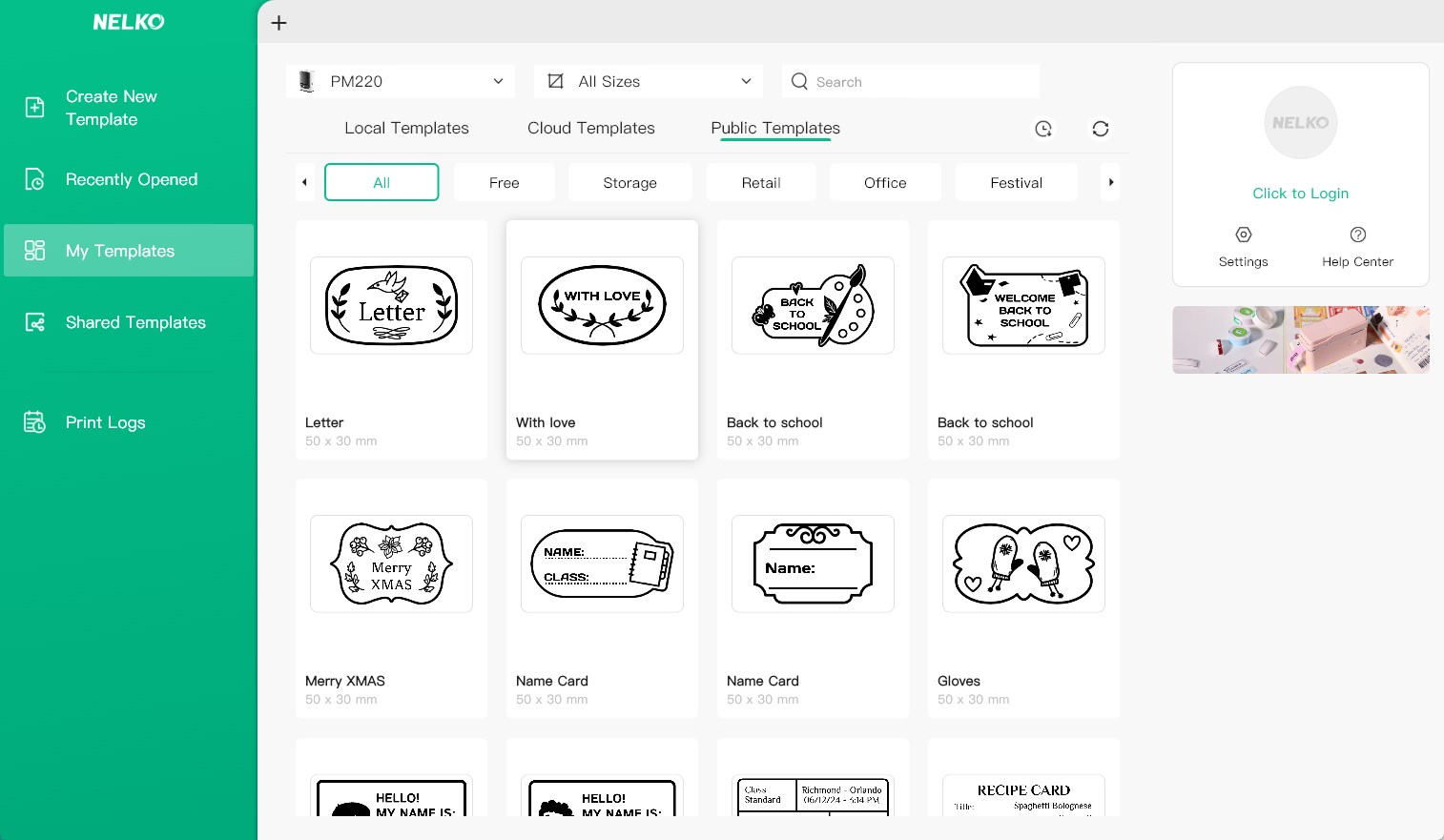Open the Gloves template thumbnail
This screenshot has width=1444, height=840.
tap(1023, 563)
